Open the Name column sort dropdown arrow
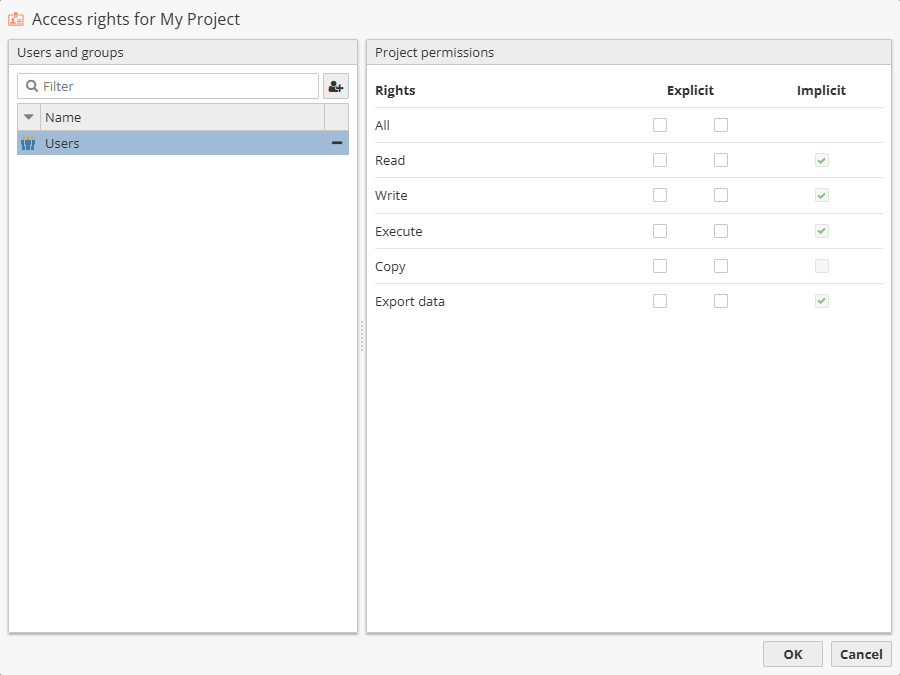Screen dimensions: 900x675 [x=28, y=117]
